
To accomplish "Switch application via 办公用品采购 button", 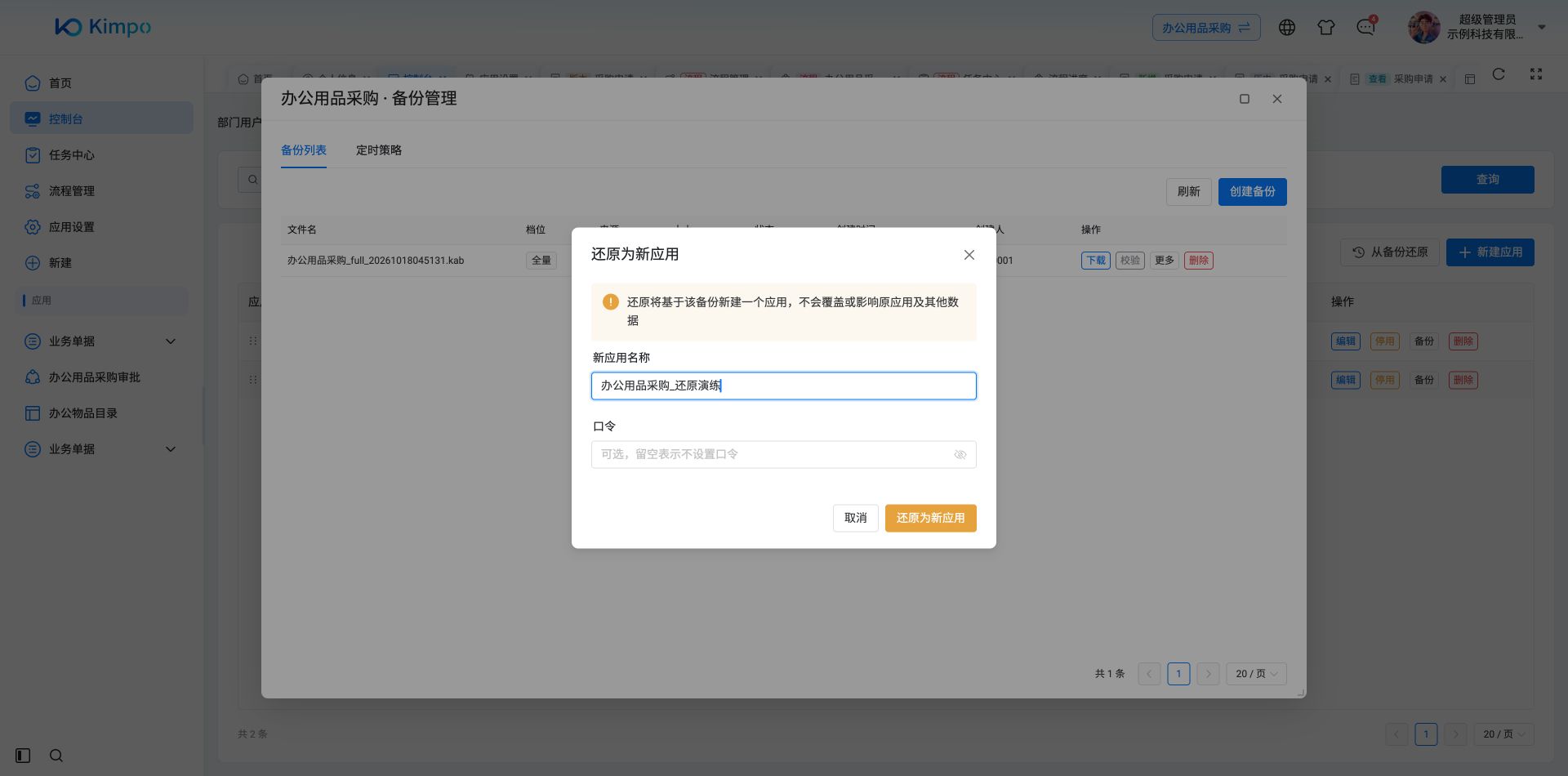I will 1206,28.
